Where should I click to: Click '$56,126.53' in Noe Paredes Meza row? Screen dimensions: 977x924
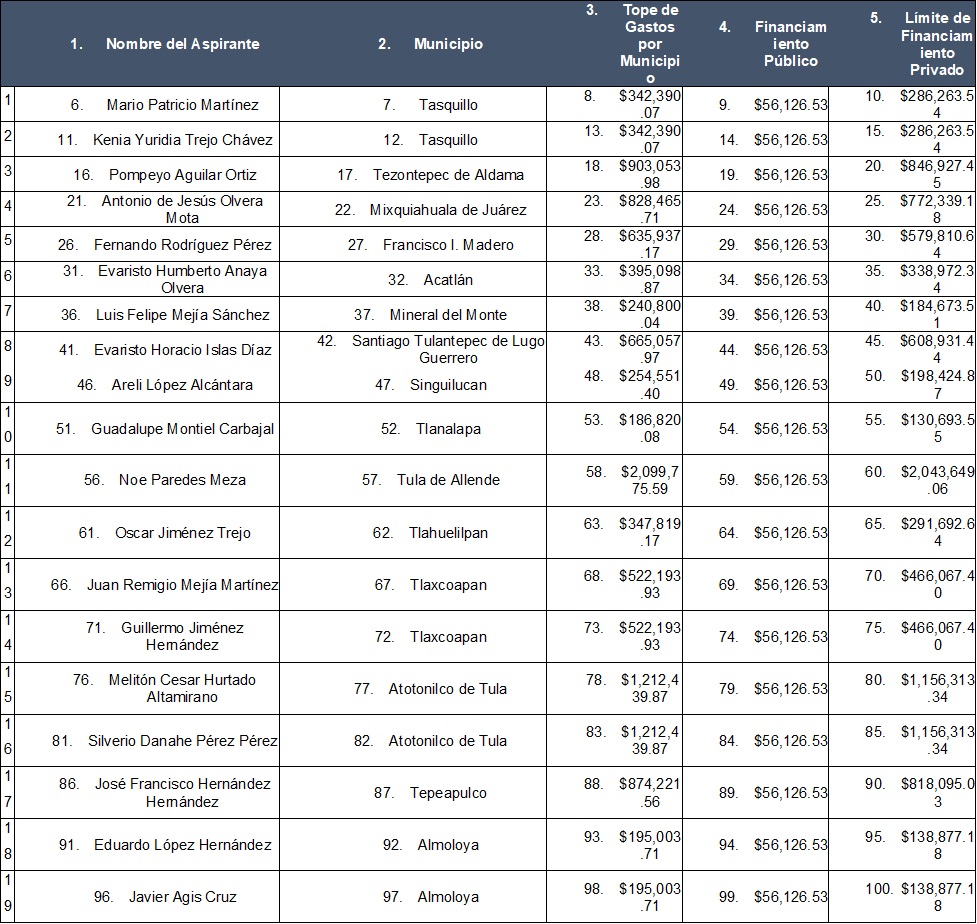click(791, 480)
